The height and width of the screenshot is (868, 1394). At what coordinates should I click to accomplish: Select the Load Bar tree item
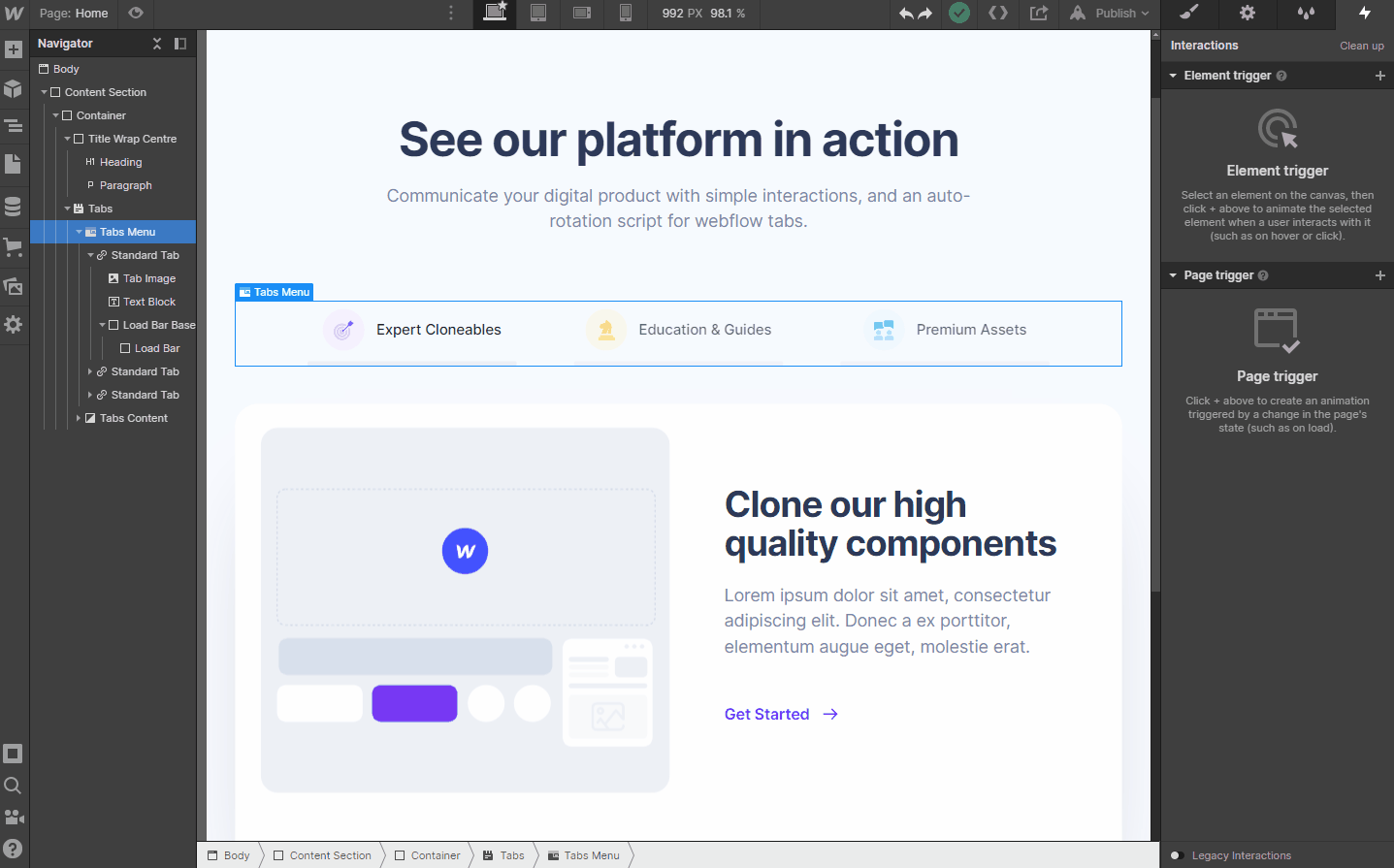156,348
